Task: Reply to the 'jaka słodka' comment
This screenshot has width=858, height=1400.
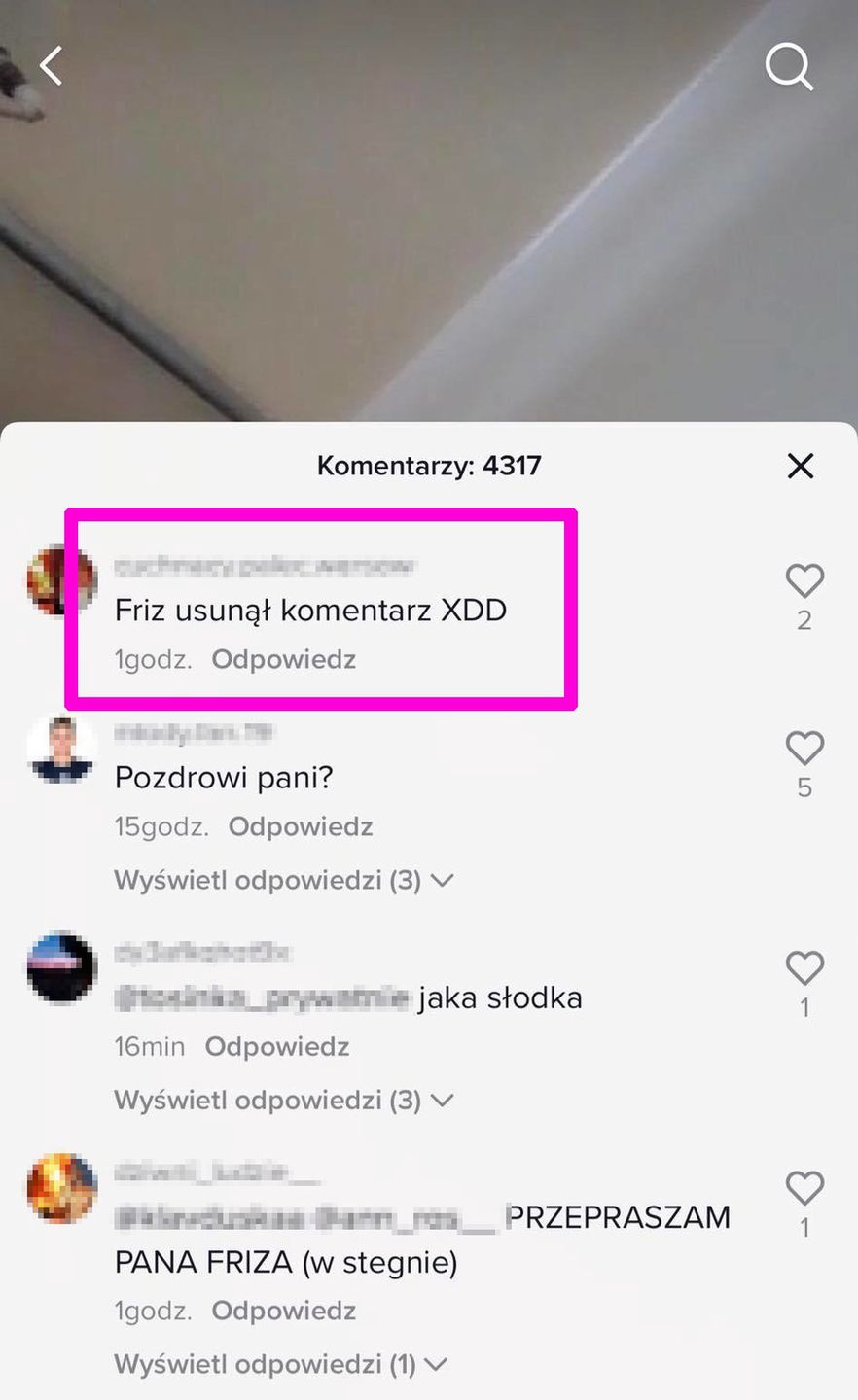Action: pyautogui.click(x=277, y=1046)
